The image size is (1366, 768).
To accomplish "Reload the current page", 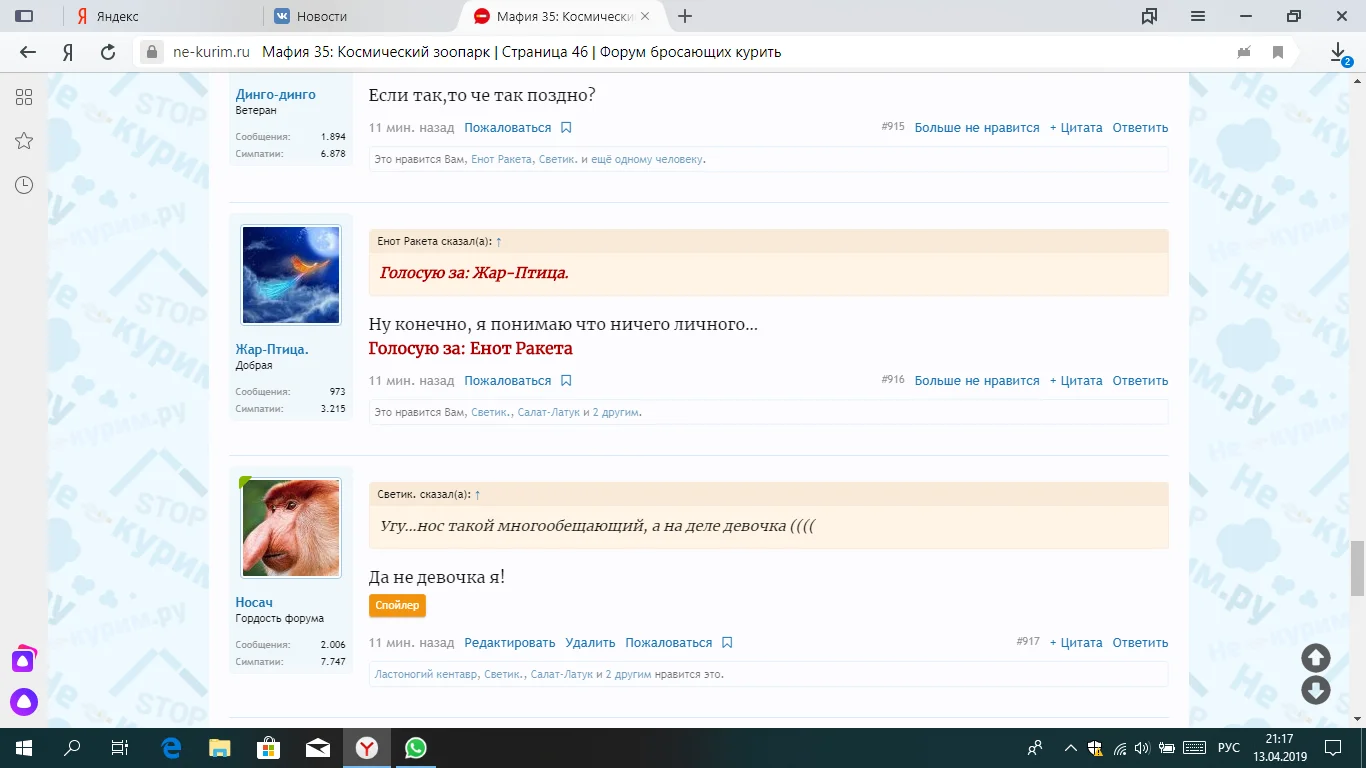I will click(108, 52).
